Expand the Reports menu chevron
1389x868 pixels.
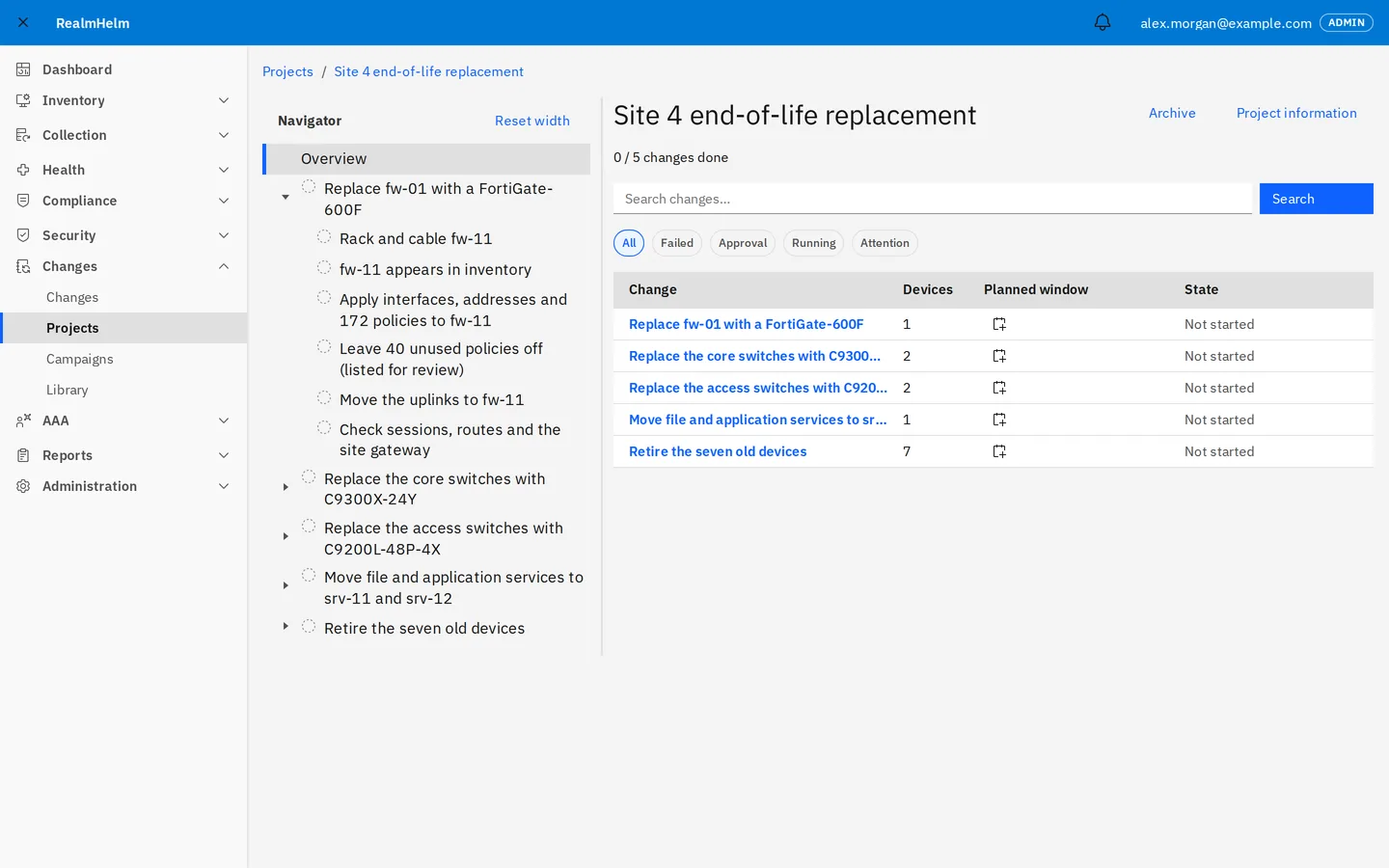pyautogui.click(x=224, y=455)
